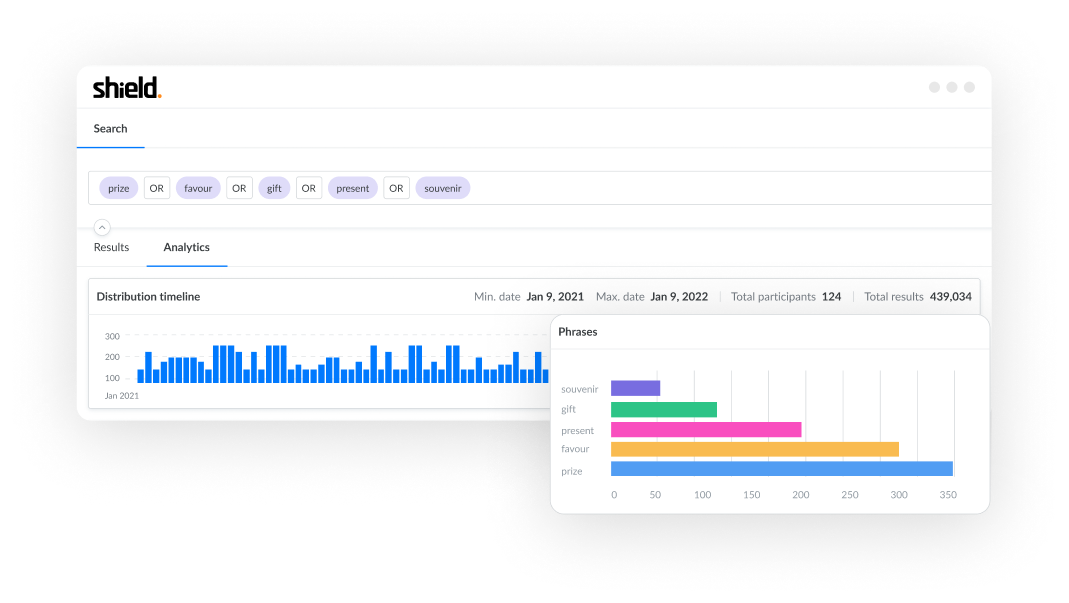1069x603 pixels.
Task: Select the Analytics tab
Action: click(x=186, y=247)
